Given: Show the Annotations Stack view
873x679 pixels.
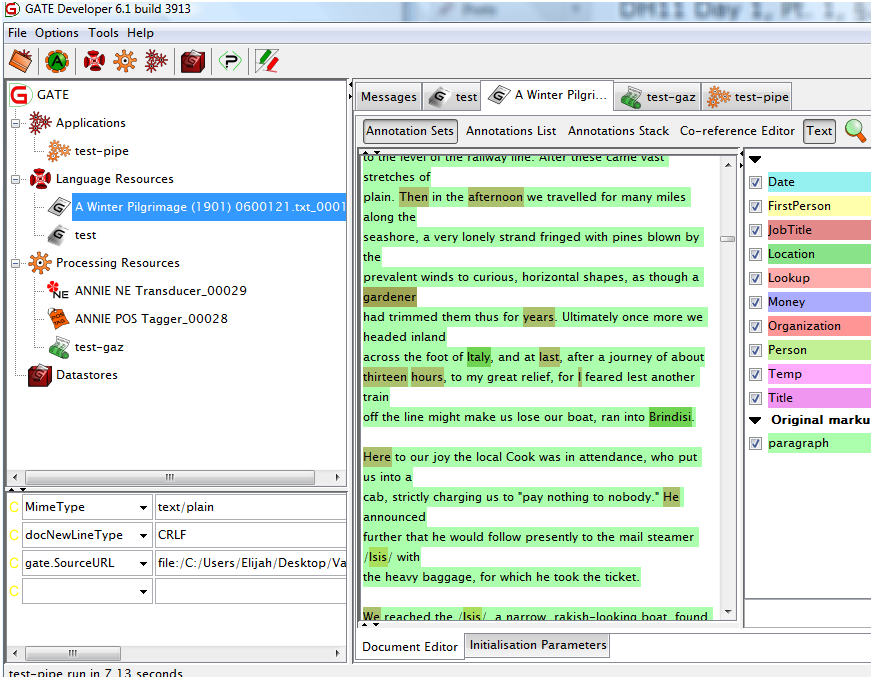Looking at the screenshot, I should click(x=618, y=131).
